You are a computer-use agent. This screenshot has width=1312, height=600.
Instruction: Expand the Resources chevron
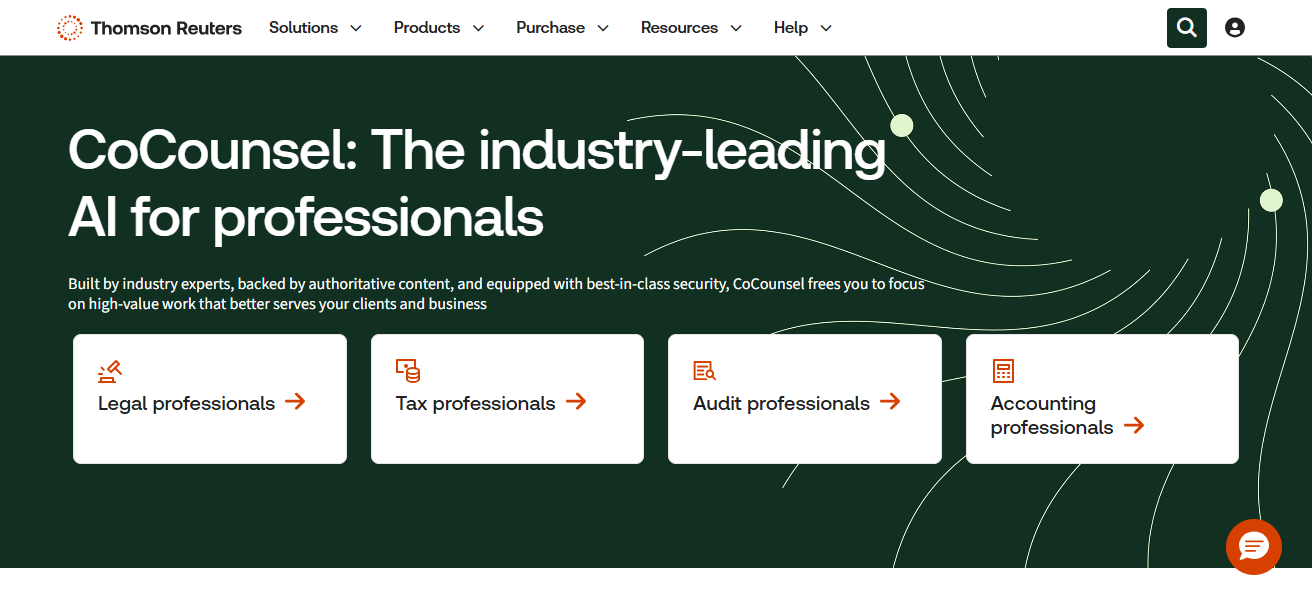click(736, 29)
